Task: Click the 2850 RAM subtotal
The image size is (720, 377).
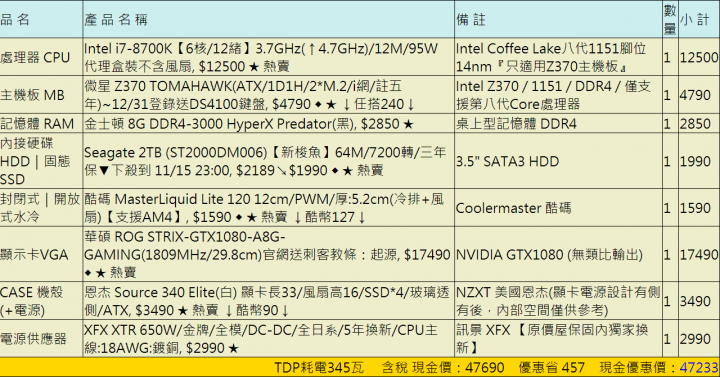Action: (x=695, y=124)
